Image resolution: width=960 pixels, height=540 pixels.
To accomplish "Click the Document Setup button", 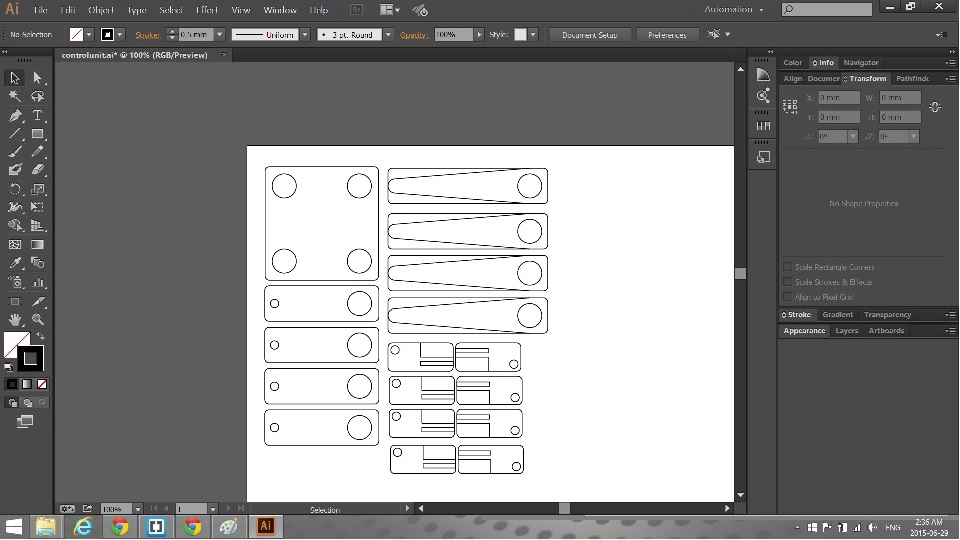I will tap(589, 35).
